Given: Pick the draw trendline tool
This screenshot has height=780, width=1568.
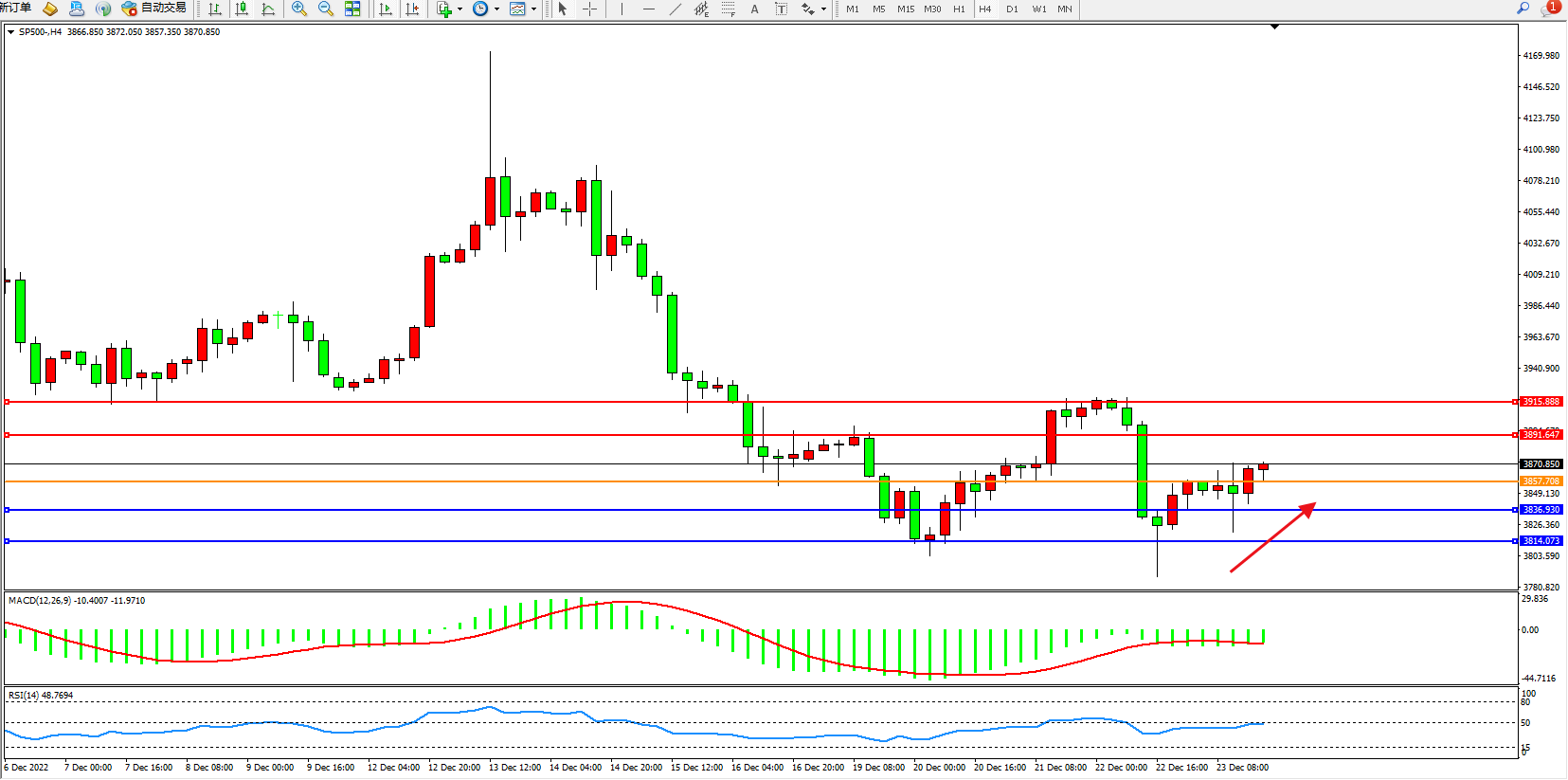Looking at the screenshot, I should coord(675,9).
